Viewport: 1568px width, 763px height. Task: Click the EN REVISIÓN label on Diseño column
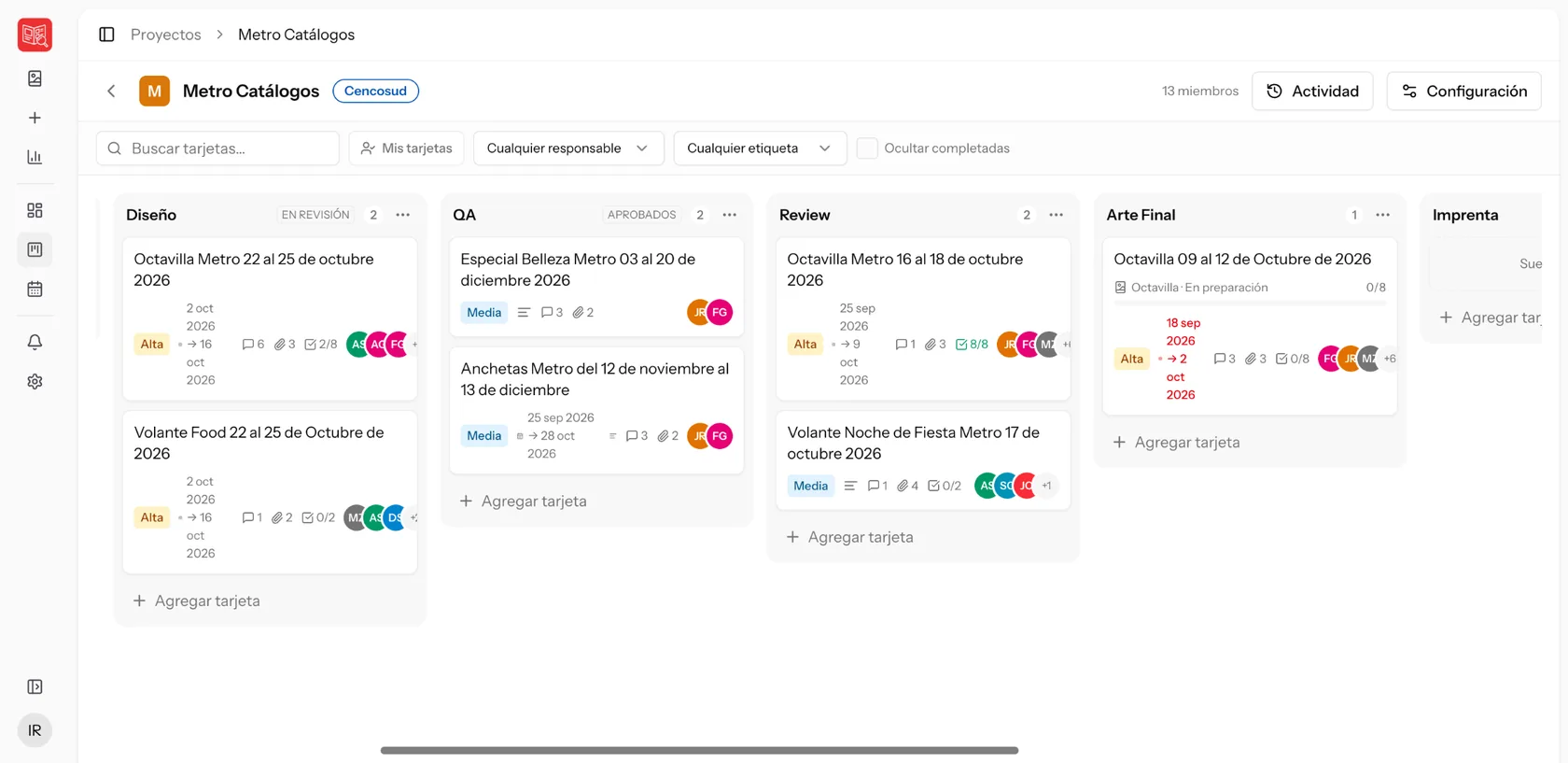click(x=315, y=215)
